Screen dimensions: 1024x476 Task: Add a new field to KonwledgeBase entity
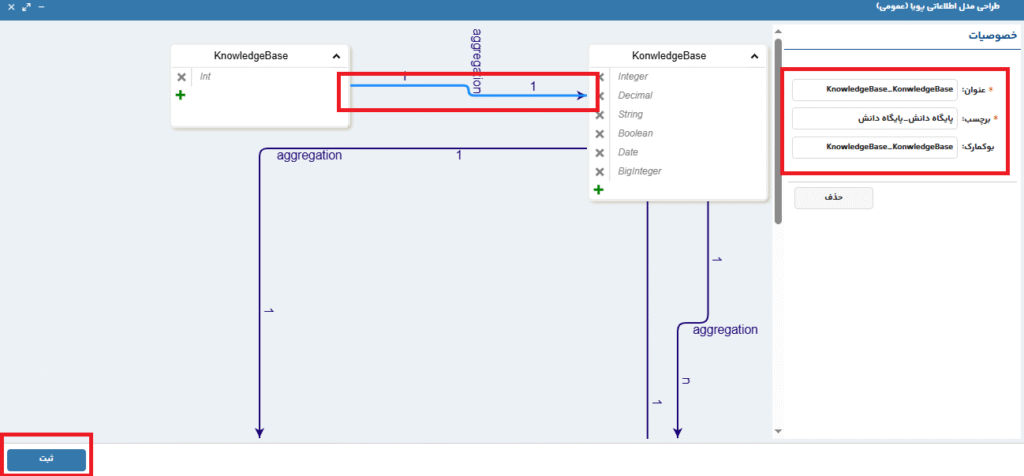pyautogui.click(x=599, y=189)
